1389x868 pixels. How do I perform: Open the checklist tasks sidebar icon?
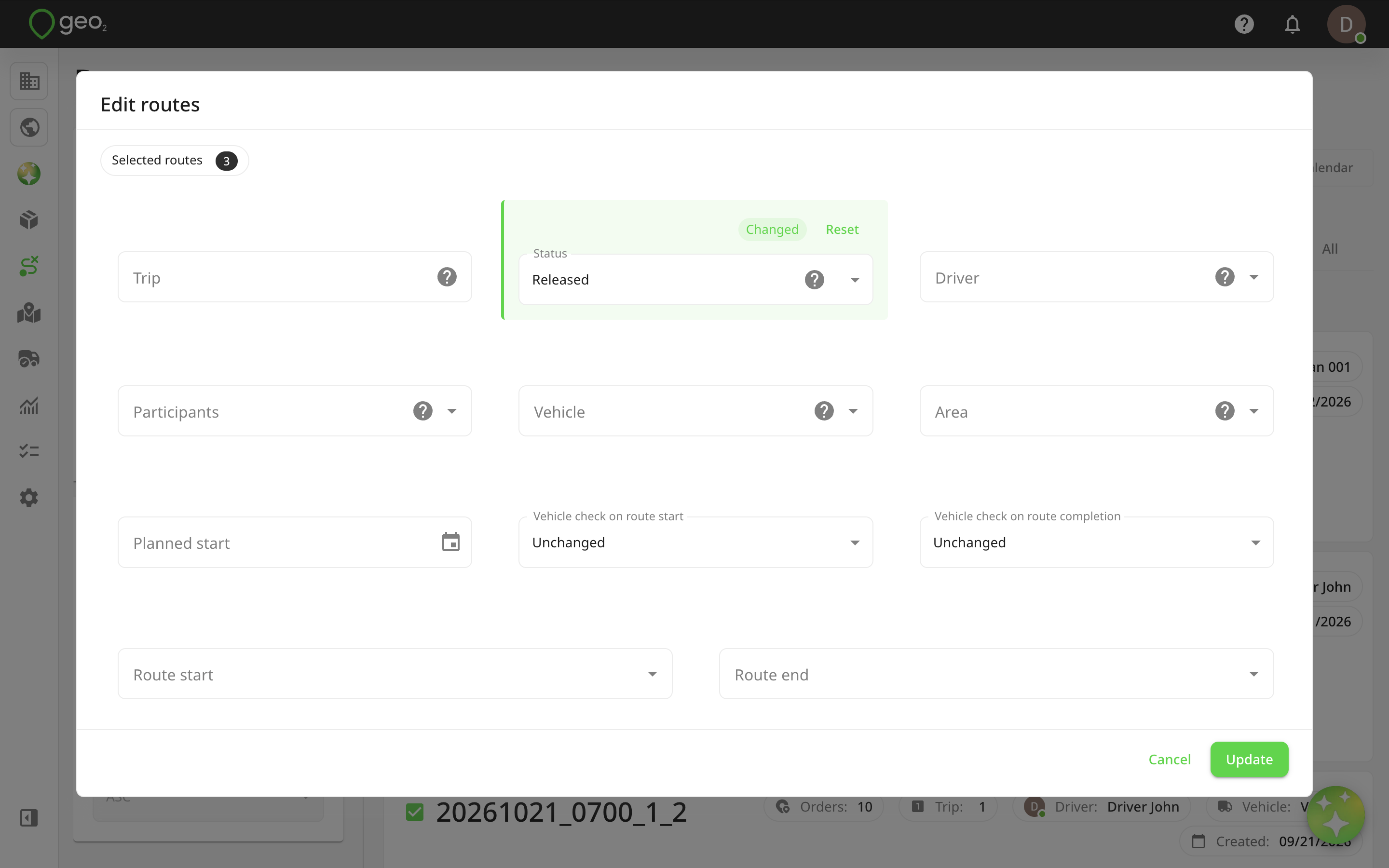pos(29,451)
